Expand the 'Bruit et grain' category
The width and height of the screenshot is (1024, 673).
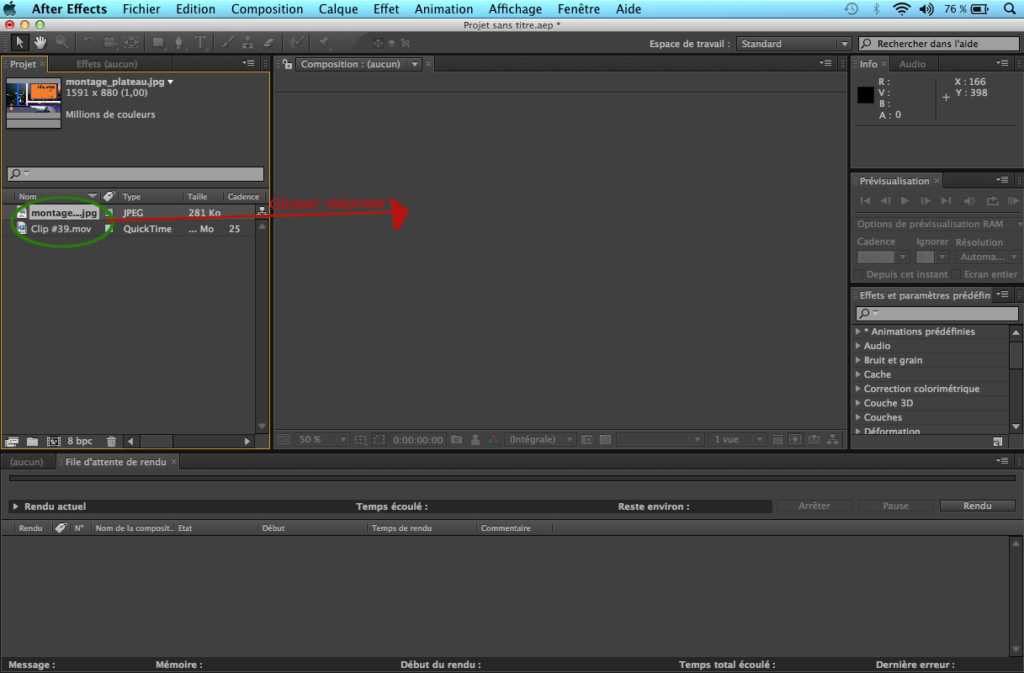click(858, 360)
